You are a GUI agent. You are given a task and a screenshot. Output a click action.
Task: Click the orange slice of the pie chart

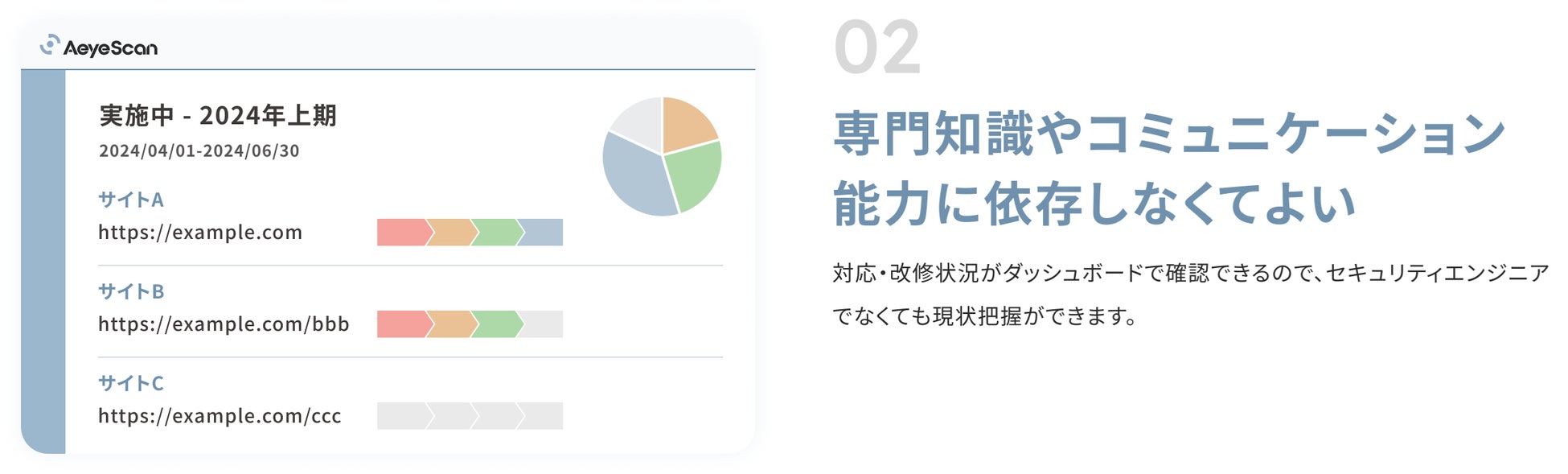686,123
